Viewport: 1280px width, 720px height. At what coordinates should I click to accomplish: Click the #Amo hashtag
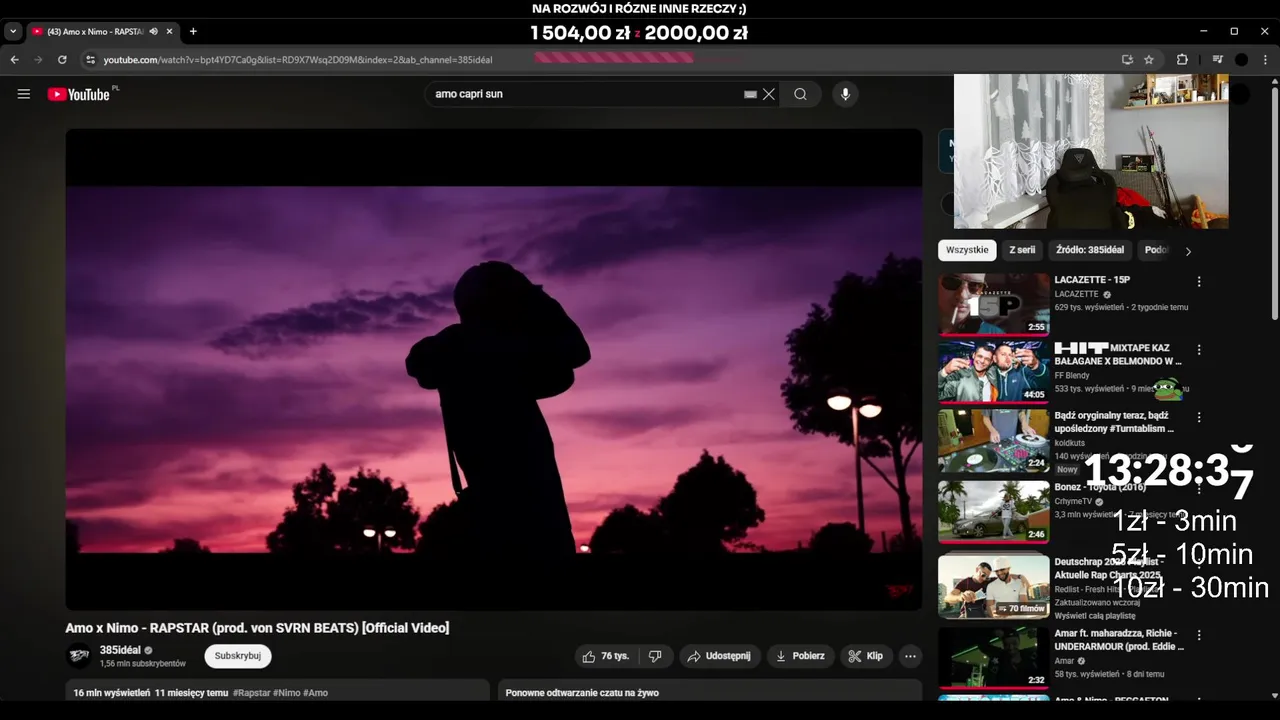[315, 693]
